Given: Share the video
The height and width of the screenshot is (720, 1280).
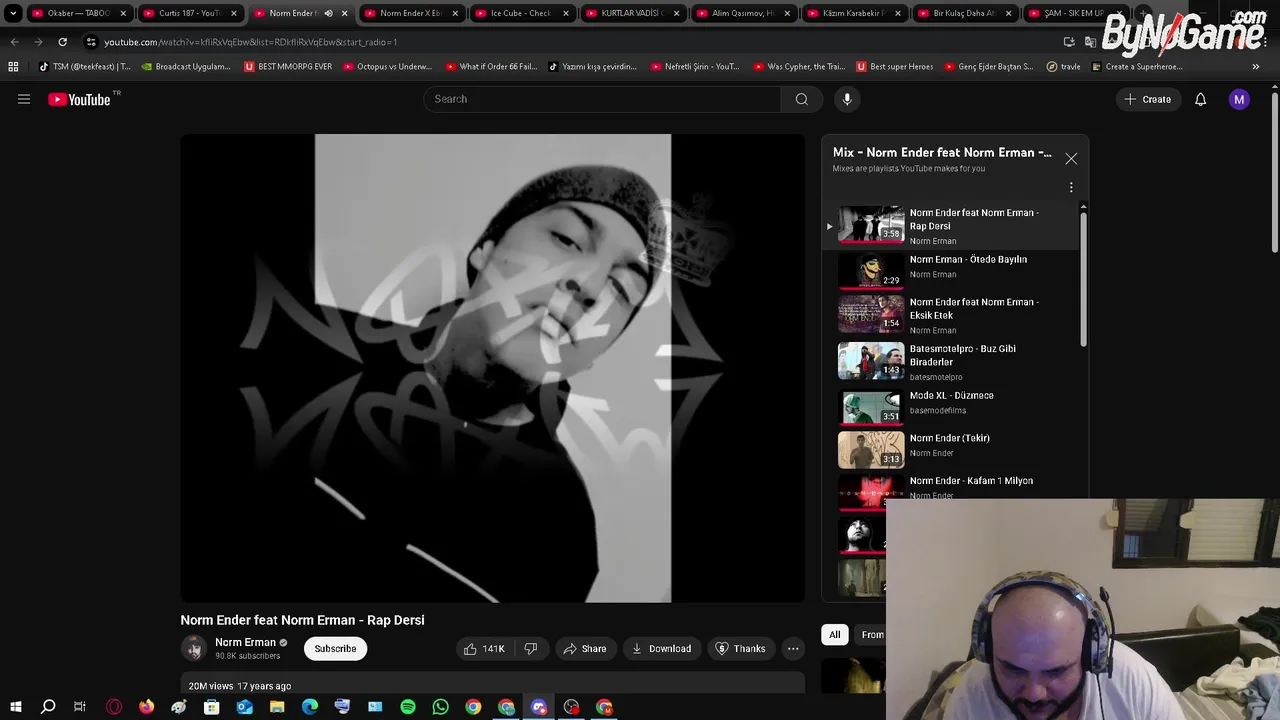Looking at the screenshot, I should (585, 649).
